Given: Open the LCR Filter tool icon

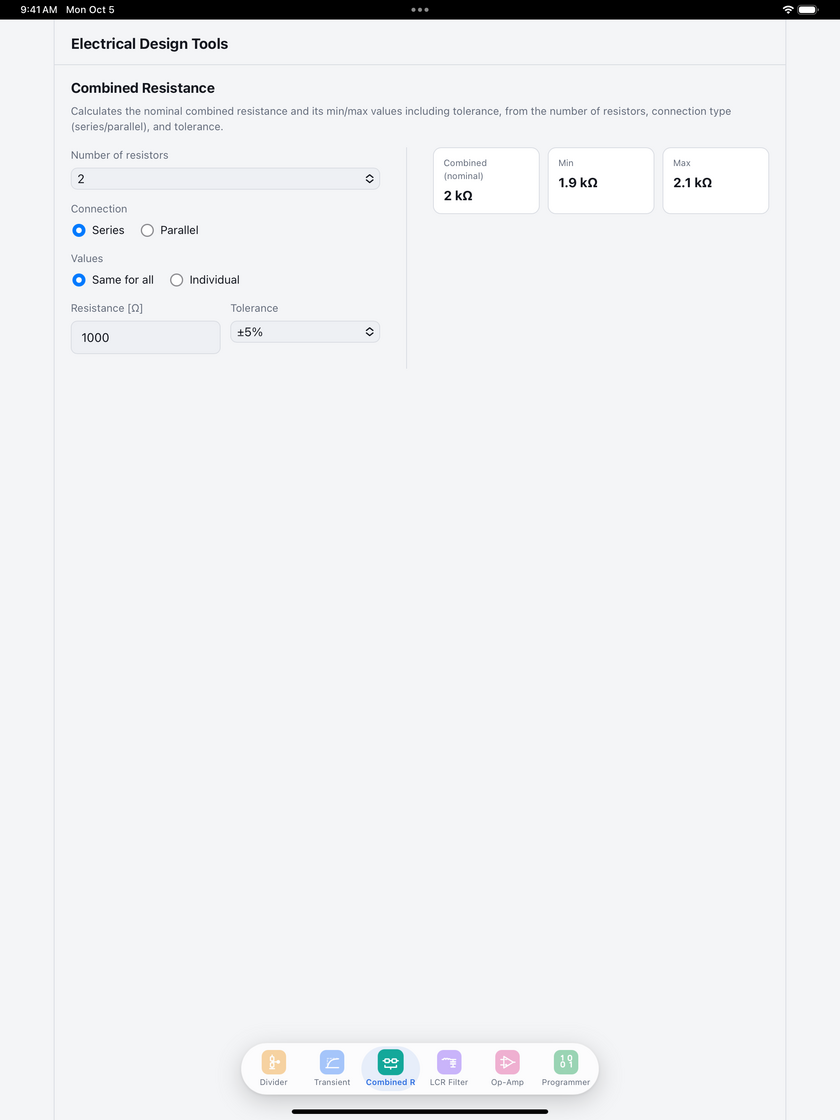Looking at the screenshot, I should tap(449, 1062).
